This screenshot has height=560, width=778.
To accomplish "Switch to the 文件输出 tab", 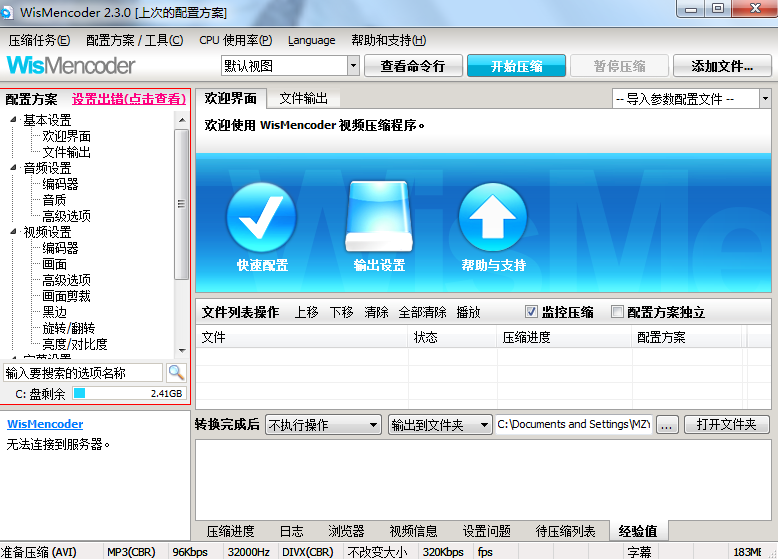I will point(304,98).
